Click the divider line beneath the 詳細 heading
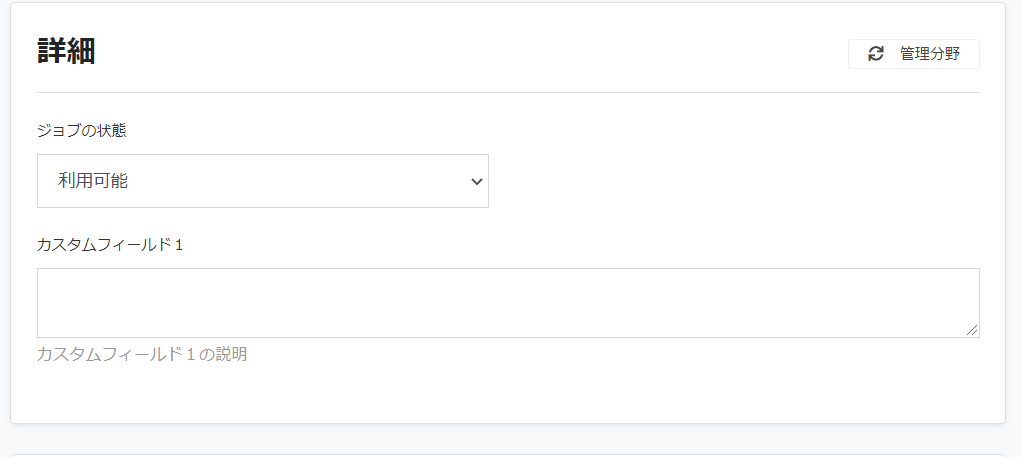Screen dimensions: 1022x457 (x=508, y=93)
